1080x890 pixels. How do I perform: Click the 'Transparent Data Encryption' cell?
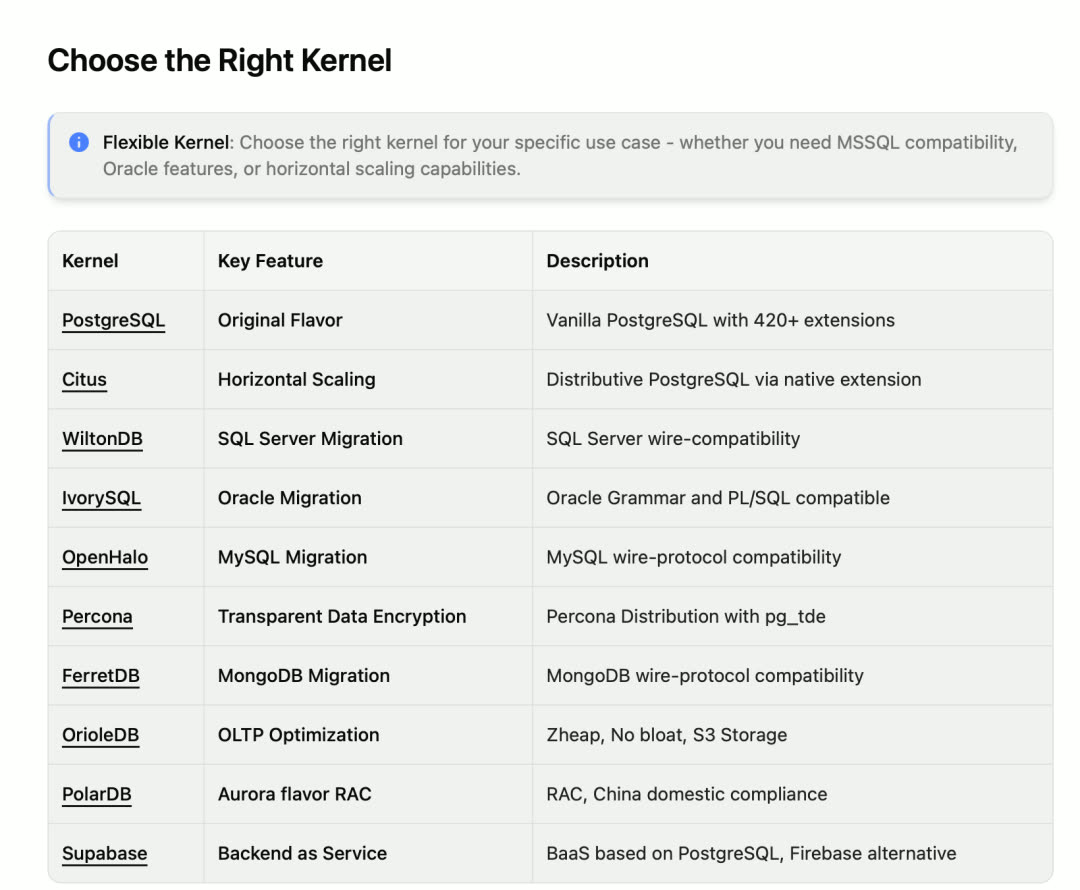pyautogui.click(x=342, y=616)
